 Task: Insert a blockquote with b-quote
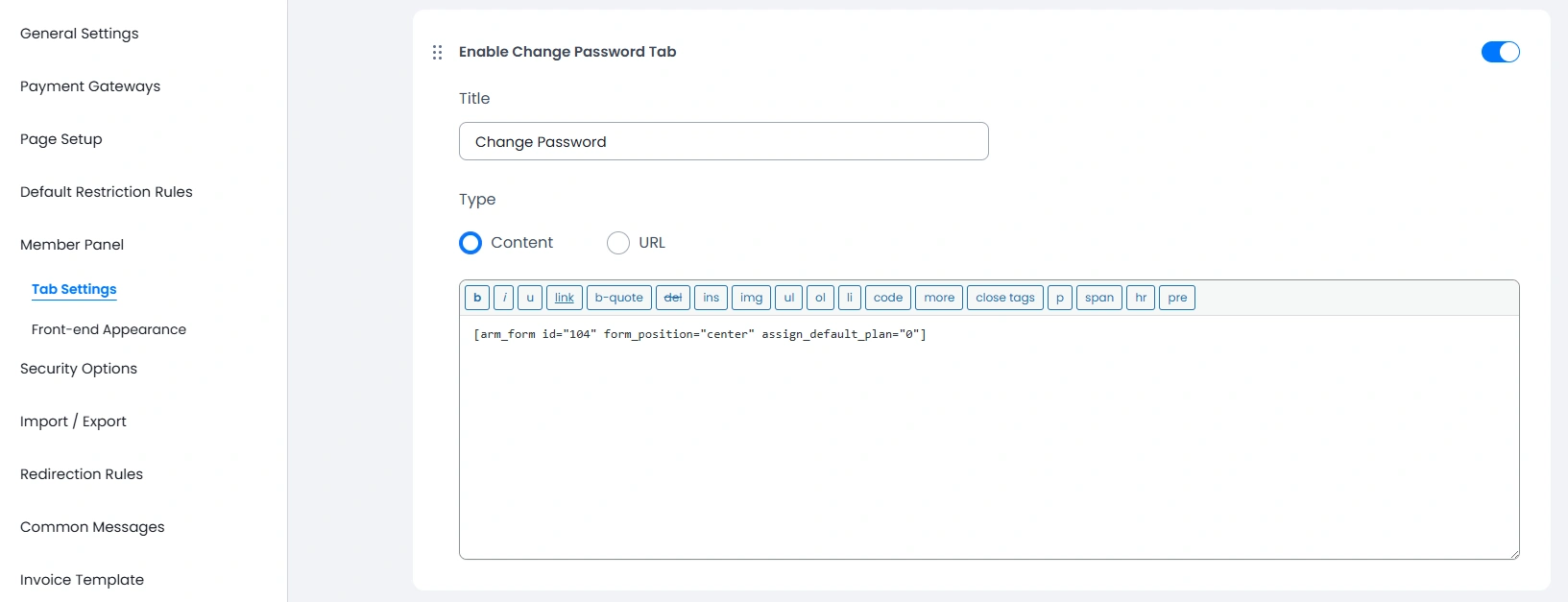pos(618,298)
